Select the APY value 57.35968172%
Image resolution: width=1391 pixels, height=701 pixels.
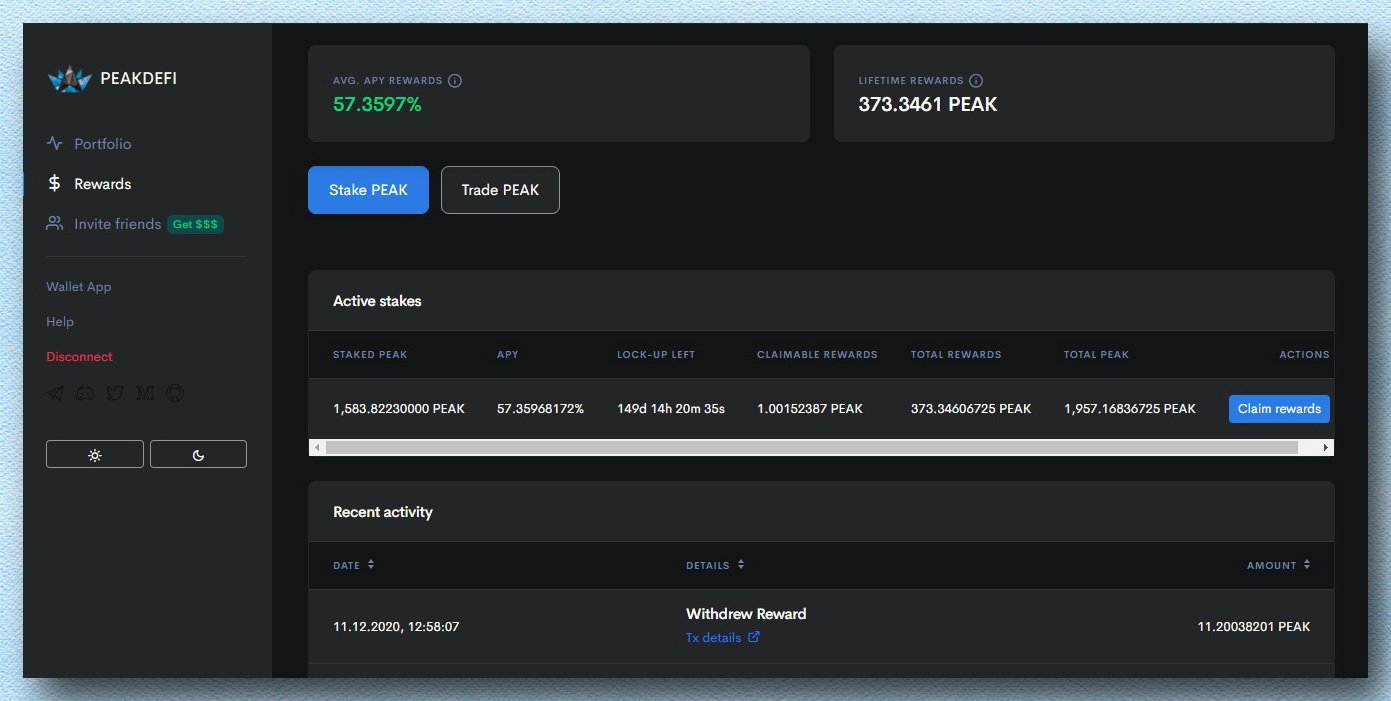click(540, 409)
